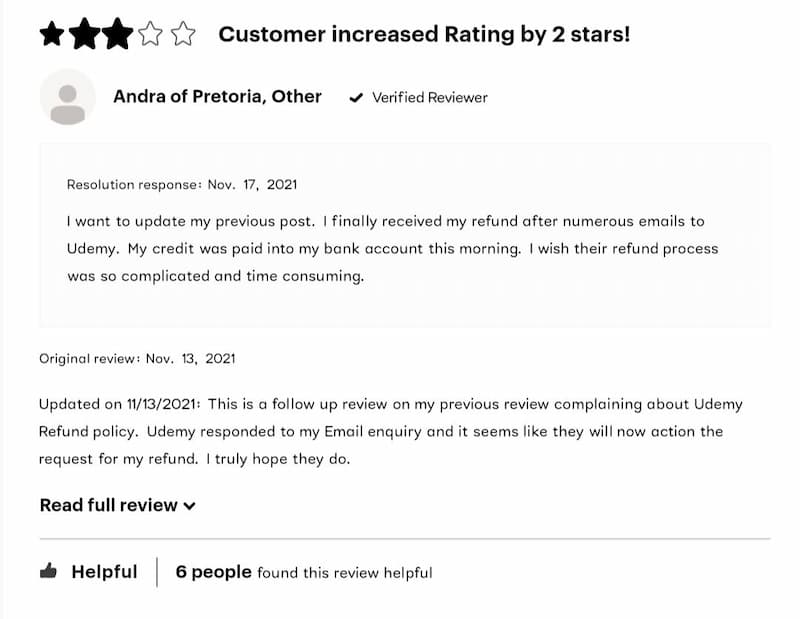
Task: Click the 'found this review helpful' text
Action: pyautogui.click(x=345, y=573)
